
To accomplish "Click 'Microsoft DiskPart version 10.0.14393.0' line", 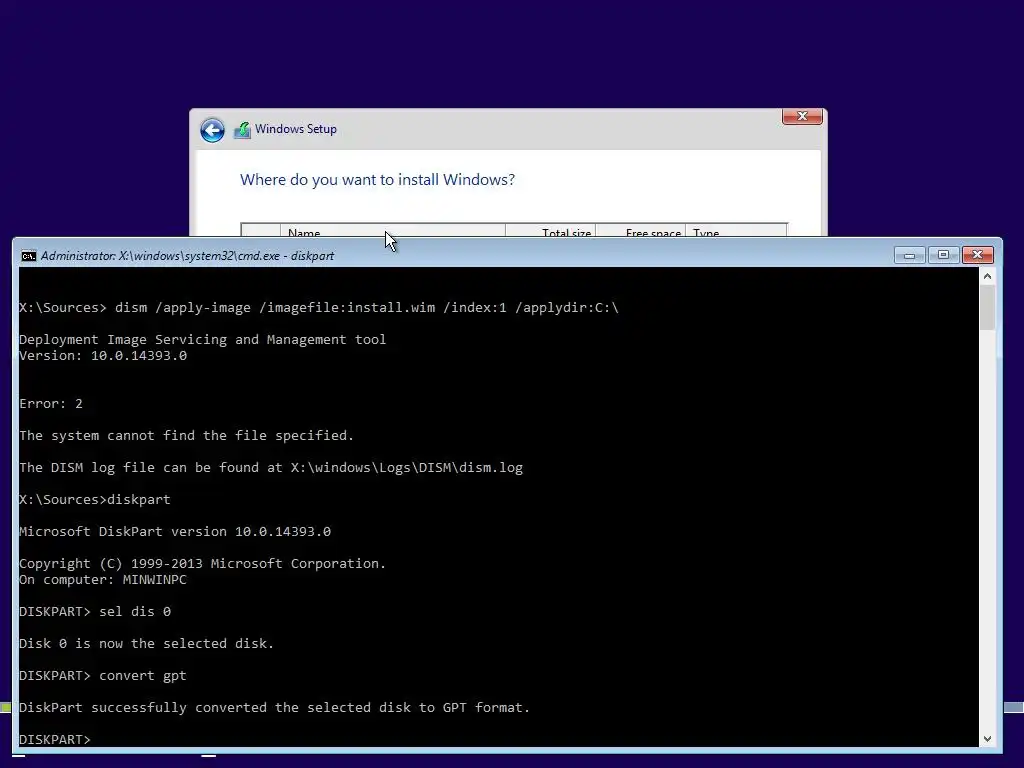I will pyautogui.click(x=175, y=532).
